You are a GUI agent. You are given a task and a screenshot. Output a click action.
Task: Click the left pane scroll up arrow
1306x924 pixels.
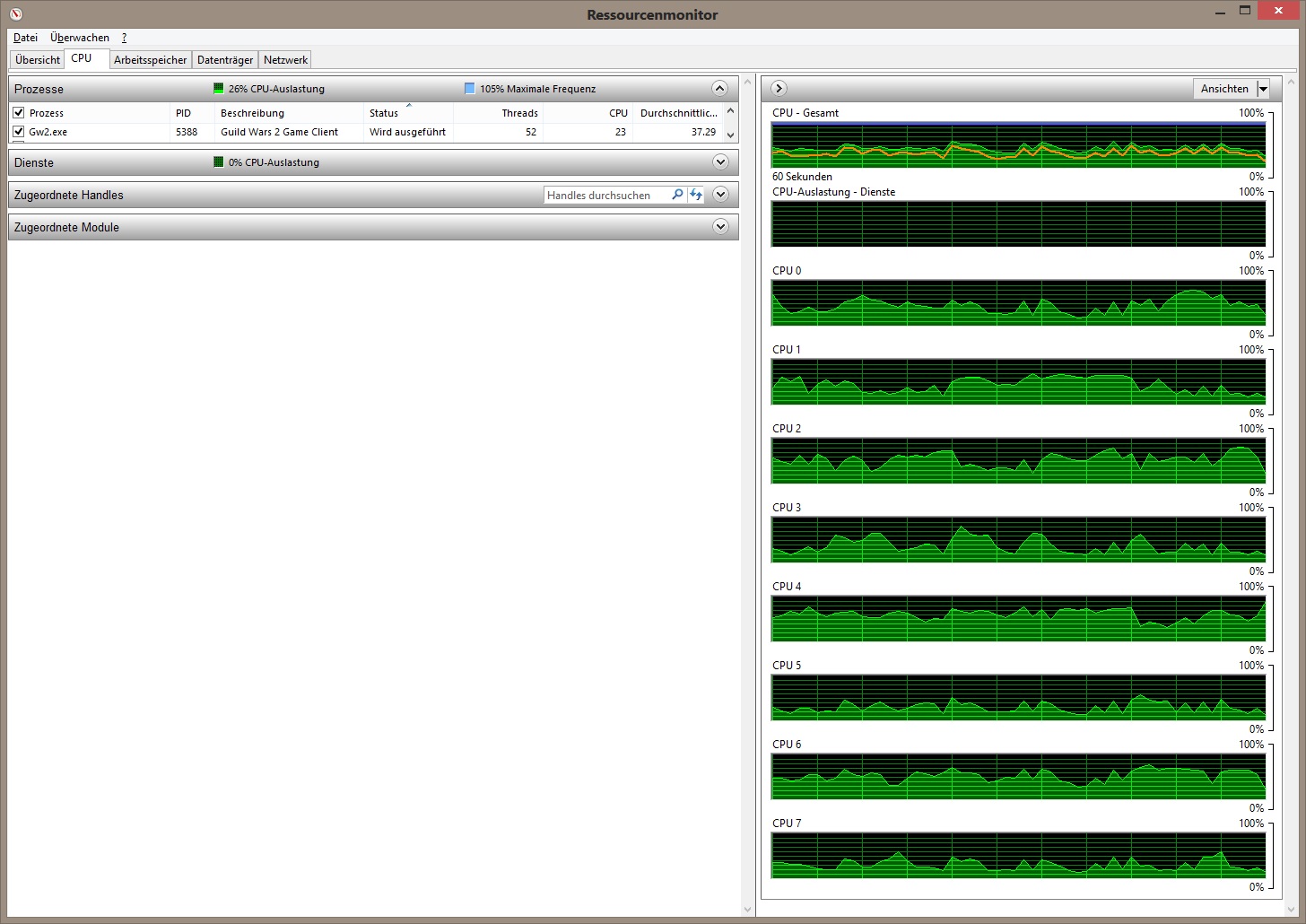748,83
